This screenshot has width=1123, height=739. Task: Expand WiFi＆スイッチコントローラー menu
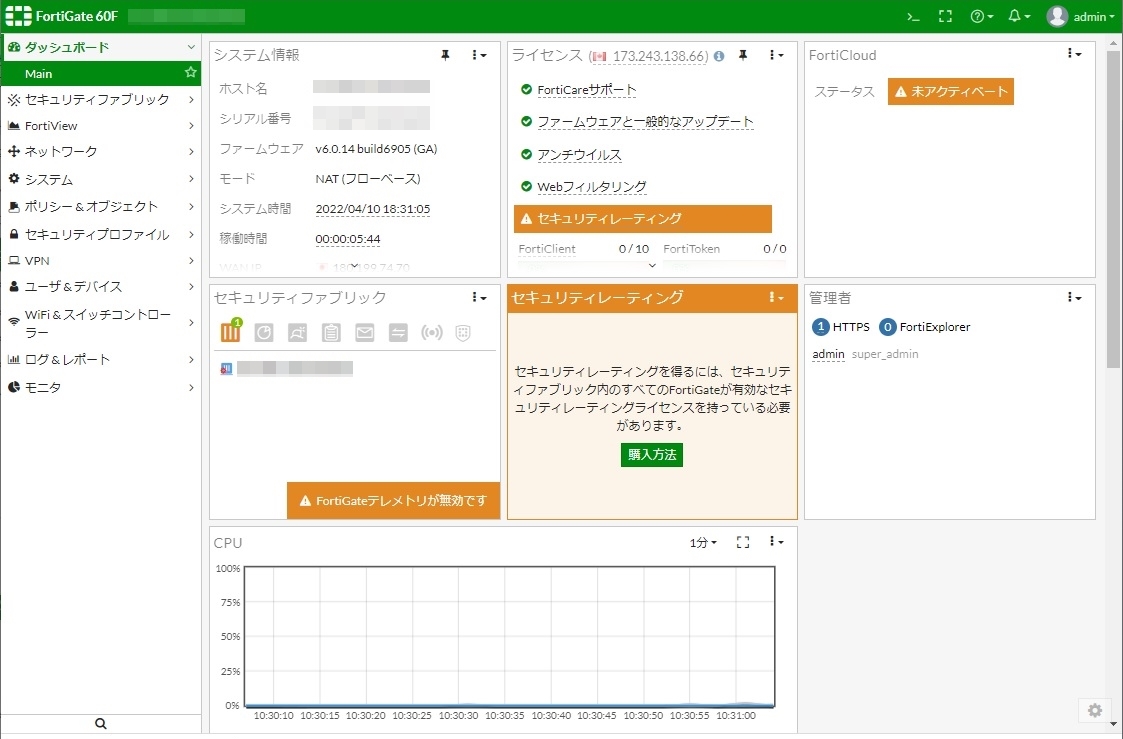click(100, 323)
